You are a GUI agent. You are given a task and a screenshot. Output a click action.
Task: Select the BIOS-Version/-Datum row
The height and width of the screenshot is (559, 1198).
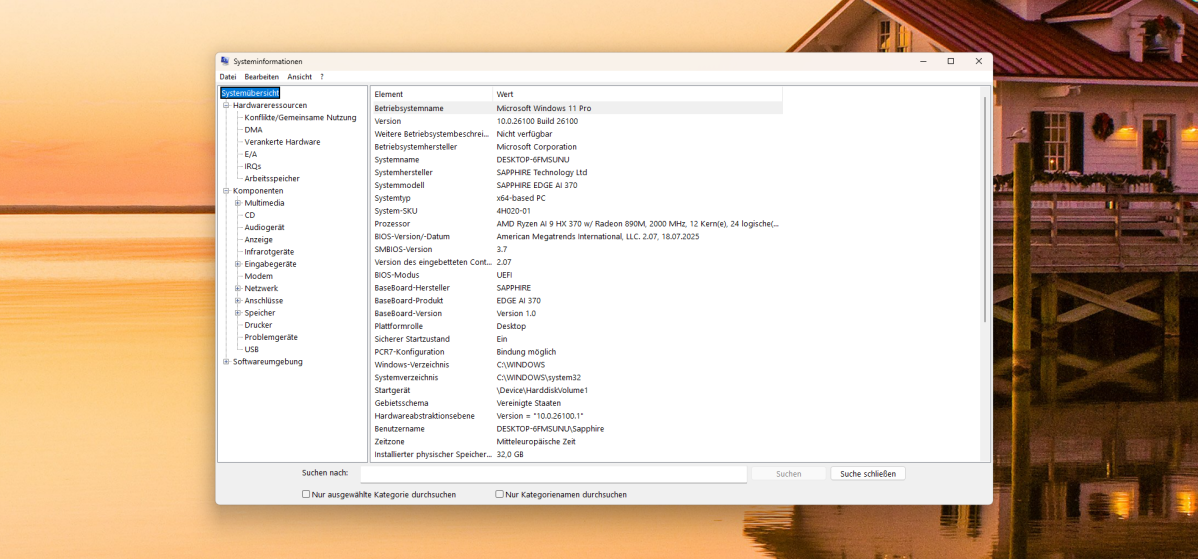(x=577, y=237)
